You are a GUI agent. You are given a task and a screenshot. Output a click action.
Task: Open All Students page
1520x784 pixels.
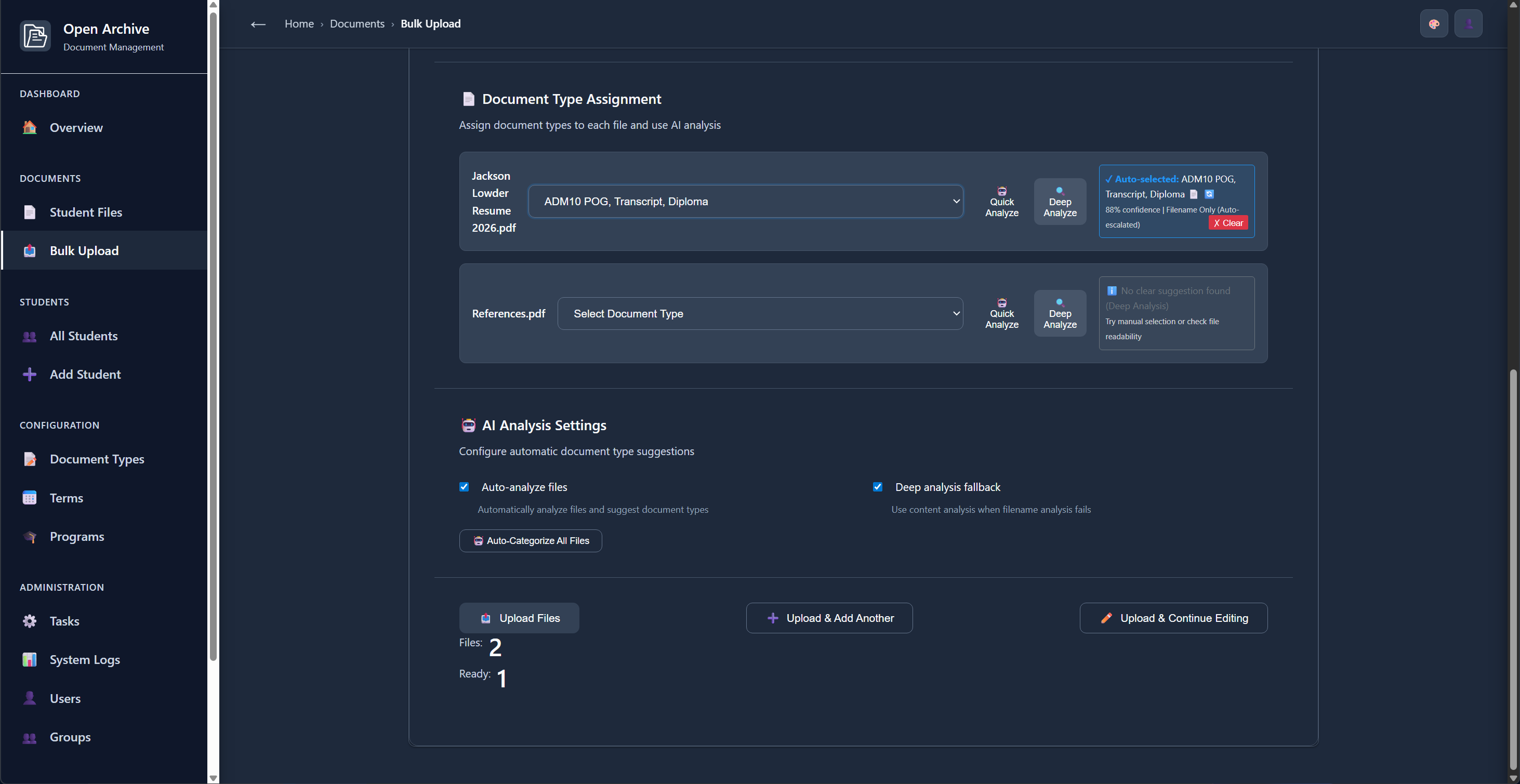104,336
